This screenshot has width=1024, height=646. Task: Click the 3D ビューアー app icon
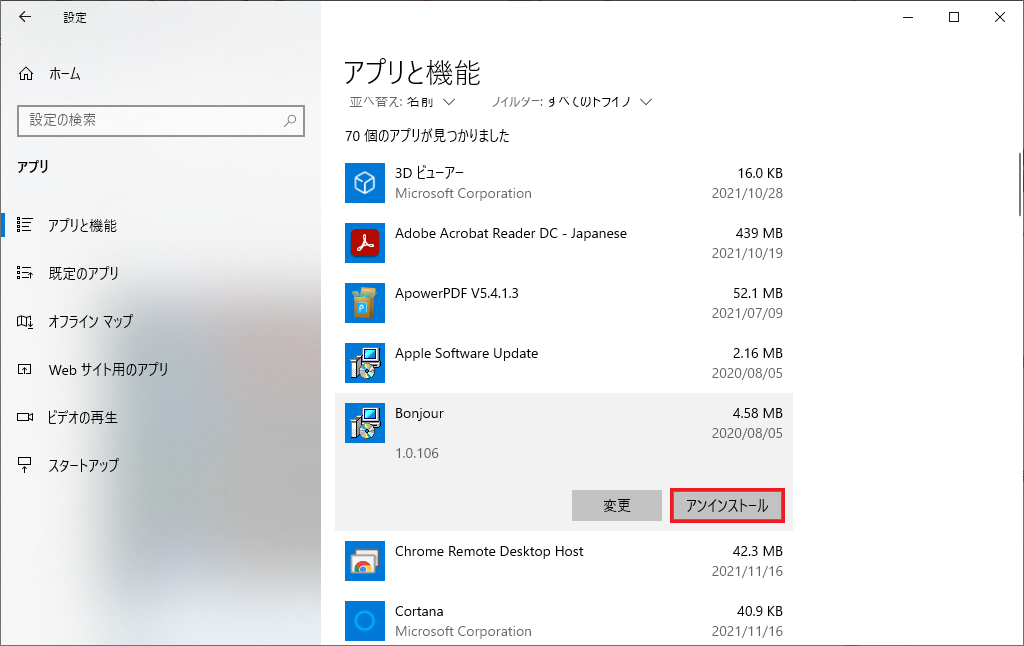[x=365, y=182]
